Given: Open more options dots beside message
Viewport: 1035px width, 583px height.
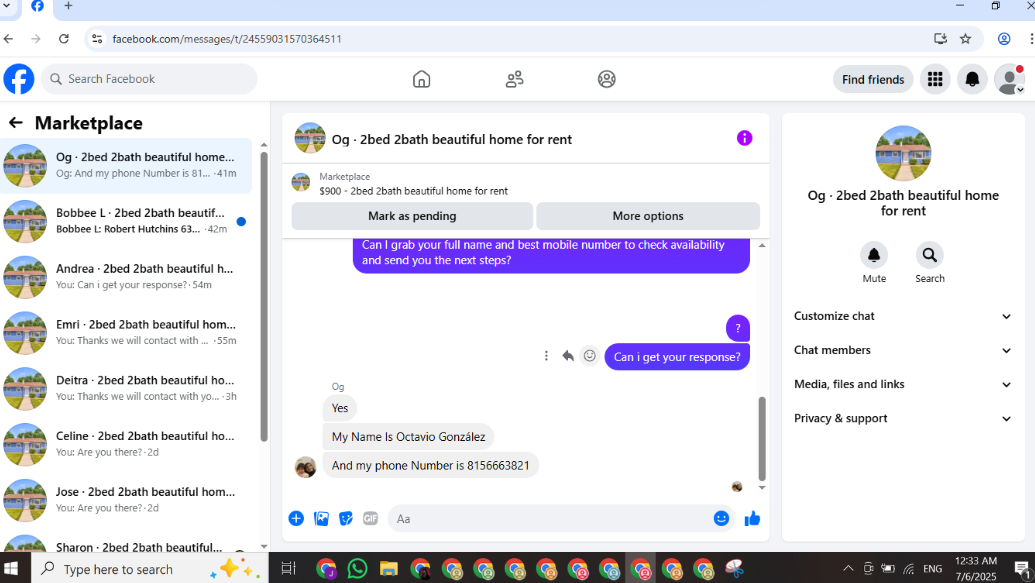Looking at the screenshot, I should (x=546, y=356).
